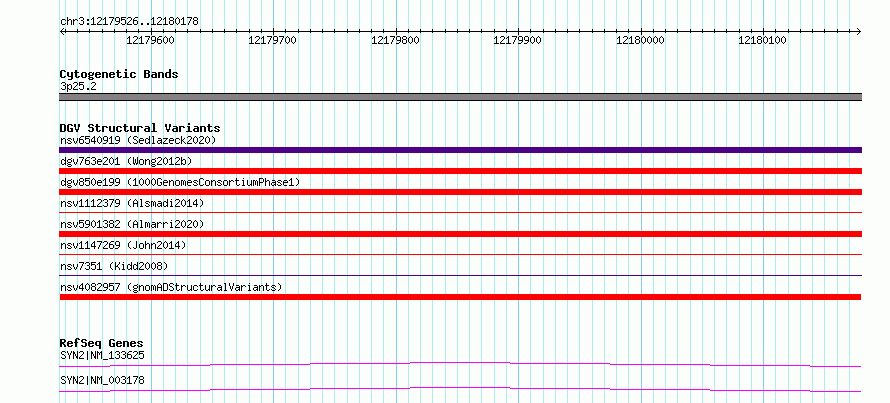
Task: Open nsv4082957 (gnomADStructuralVariants) variant label
Action: [171, 287]
